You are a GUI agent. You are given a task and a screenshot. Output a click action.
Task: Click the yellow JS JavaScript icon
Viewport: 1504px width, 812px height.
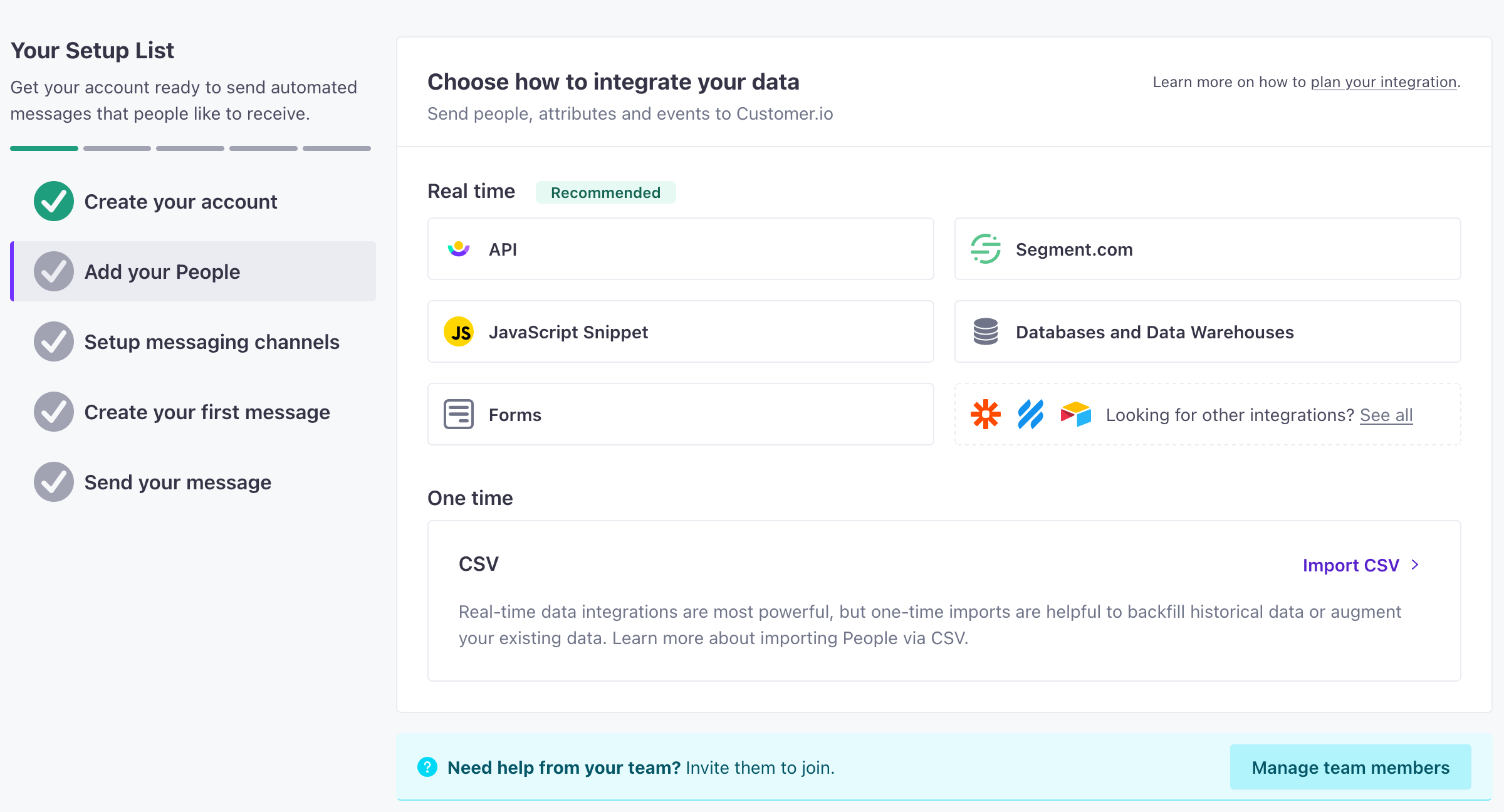coord(459,331)
